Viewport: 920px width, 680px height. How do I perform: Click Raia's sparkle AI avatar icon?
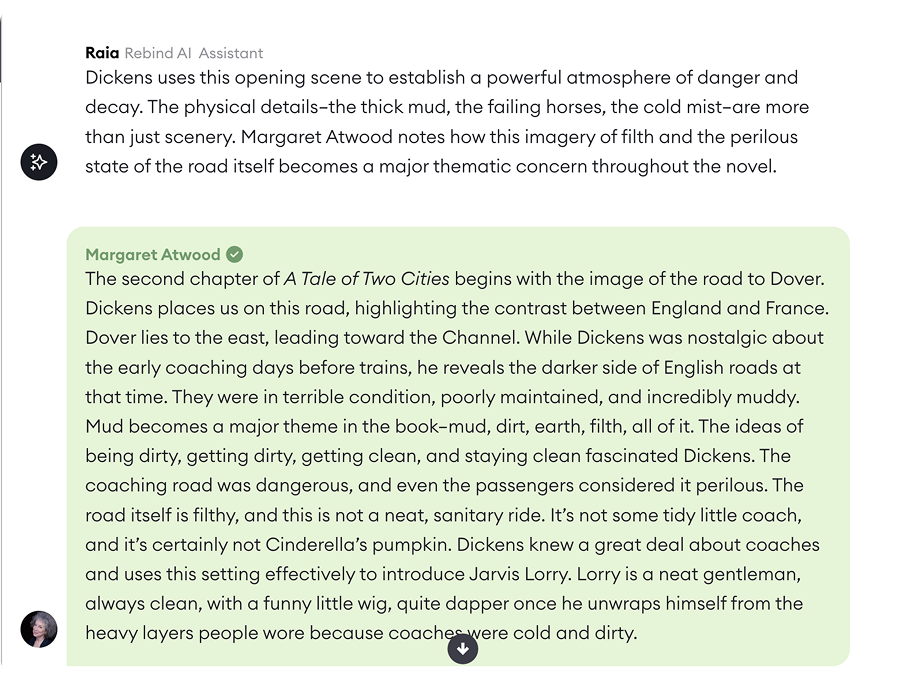click(x=39, y=162)
